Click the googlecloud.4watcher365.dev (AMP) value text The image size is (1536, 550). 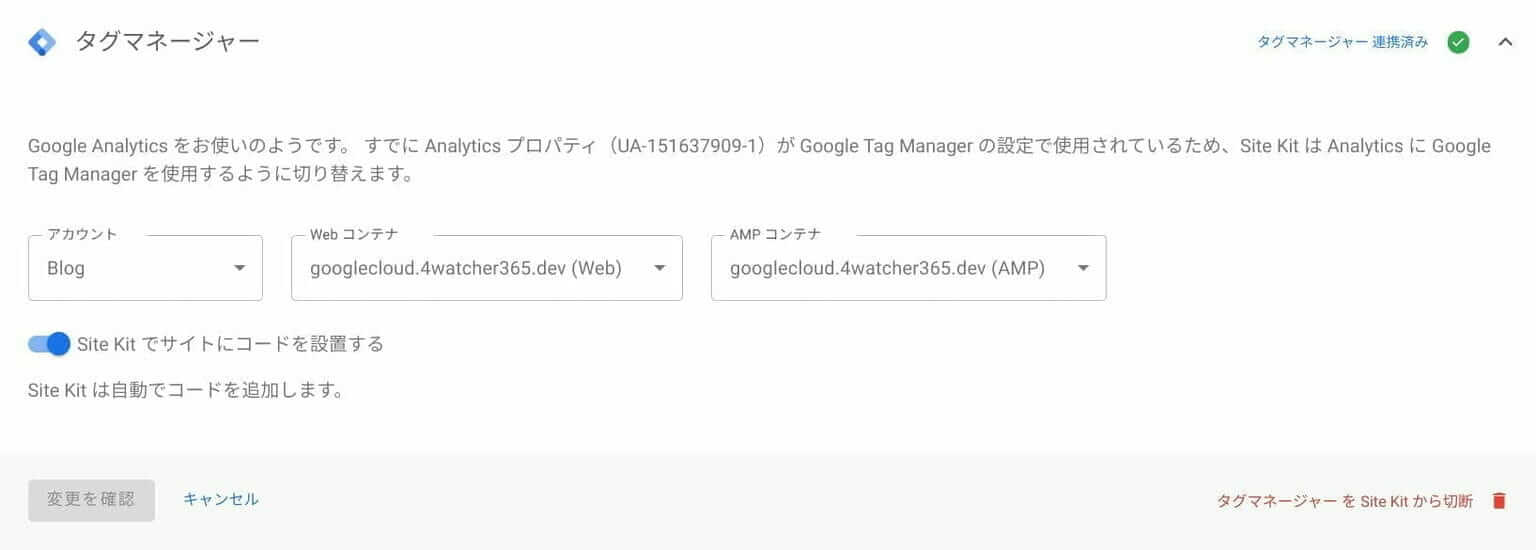point(887,268)
